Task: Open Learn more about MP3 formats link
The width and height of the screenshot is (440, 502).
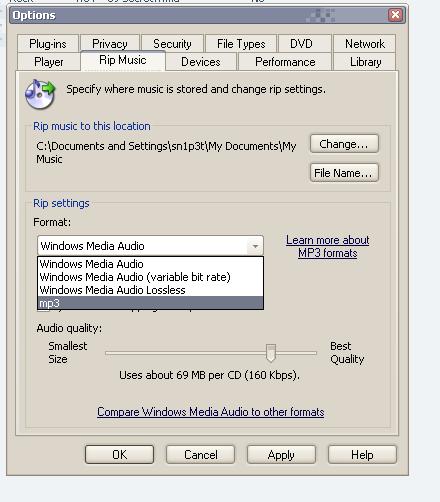Action: point(328,246)
